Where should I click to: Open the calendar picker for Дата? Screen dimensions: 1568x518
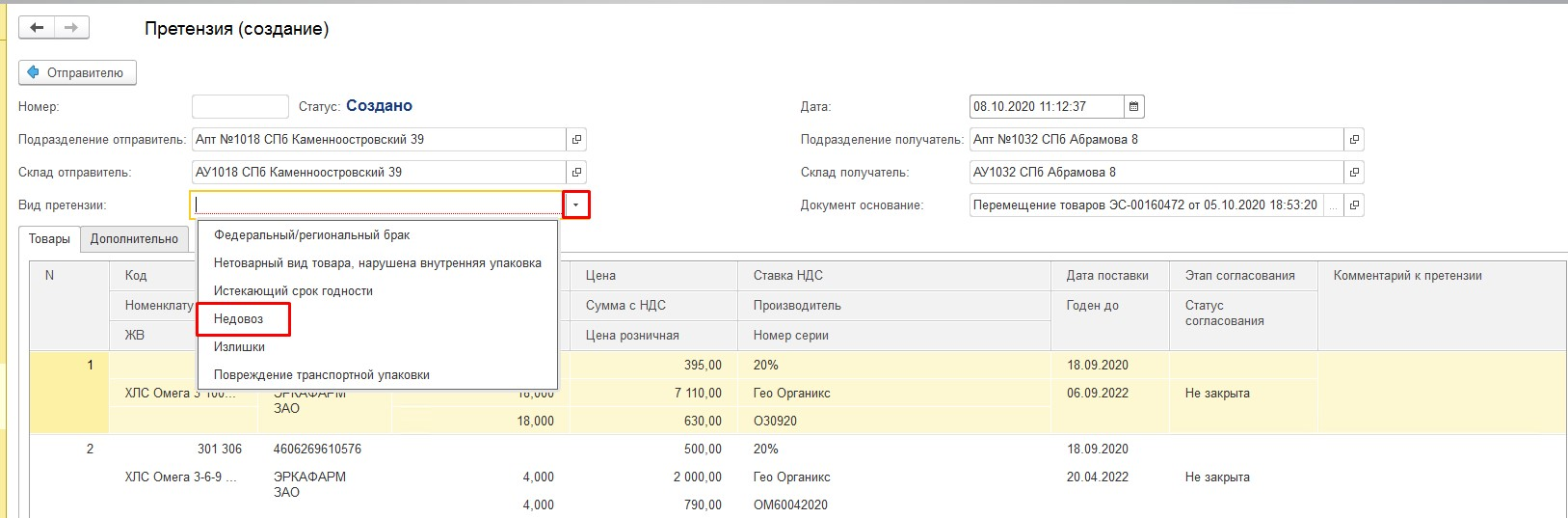pyautogui.click(x=1134, y=106)
